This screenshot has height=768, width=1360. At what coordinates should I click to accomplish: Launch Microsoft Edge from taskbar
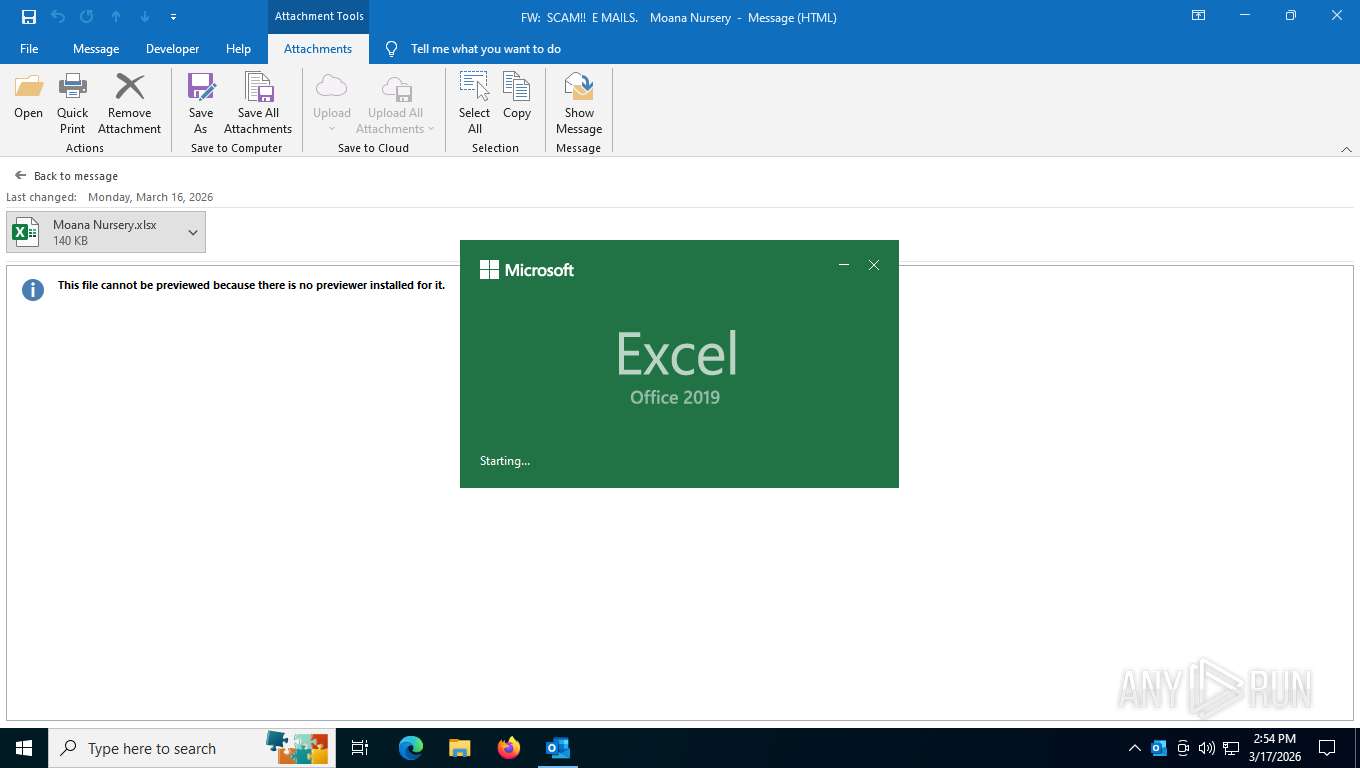(x=411, y=748)
